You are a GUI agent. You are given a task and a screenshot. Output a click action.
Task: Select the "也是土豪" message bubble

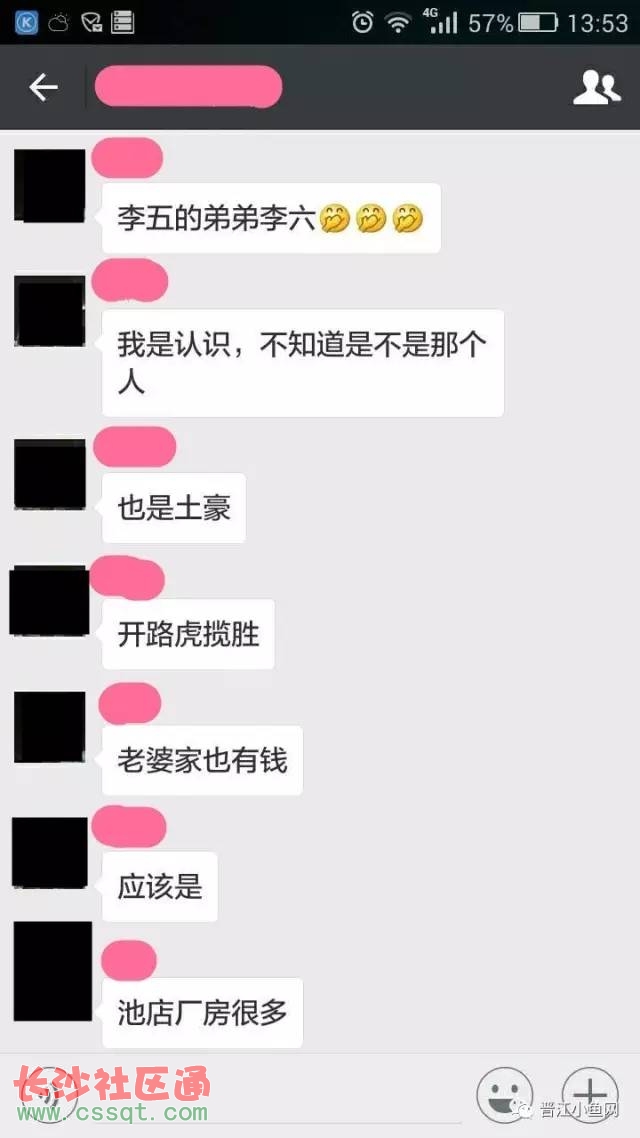point(174,508)
